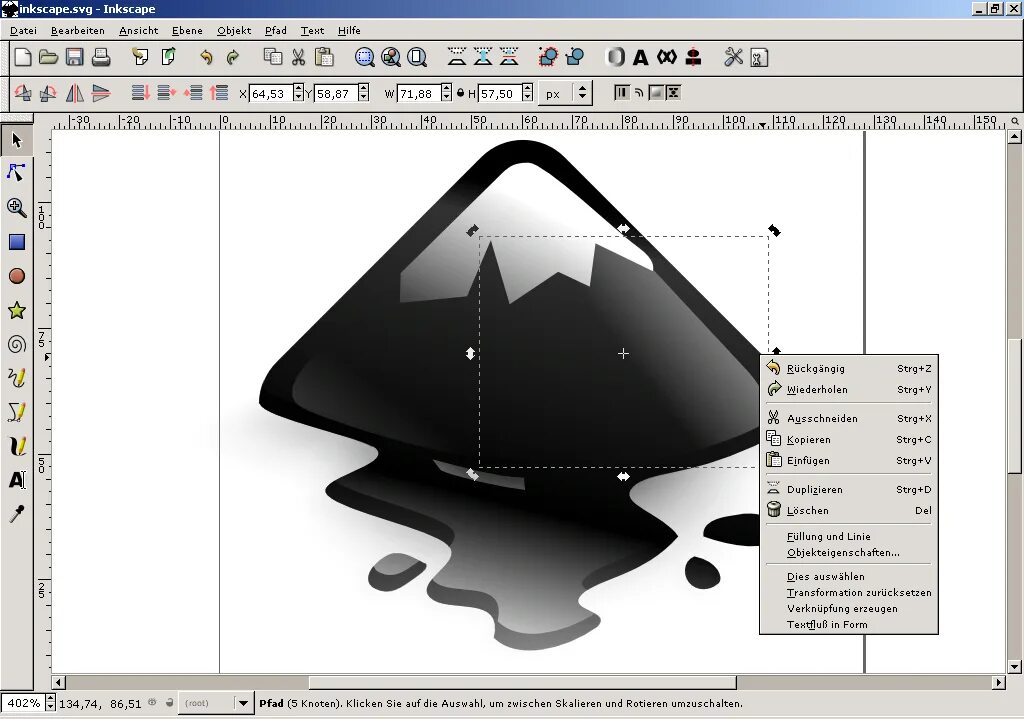
Task: Select the Ellipse circle tool
Action: coord(17,276)
